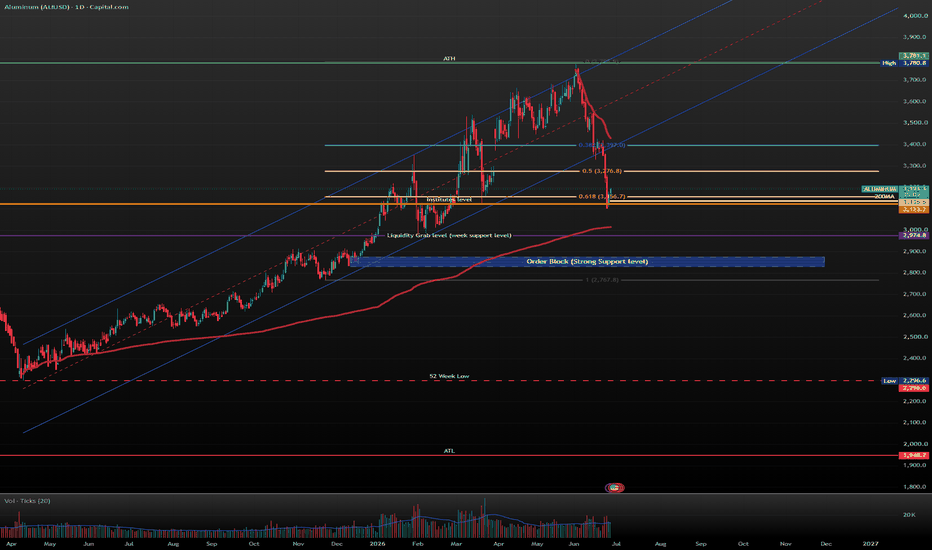
Task: Click the ALUMINIUM symbol price label
Action: point(880,189)
